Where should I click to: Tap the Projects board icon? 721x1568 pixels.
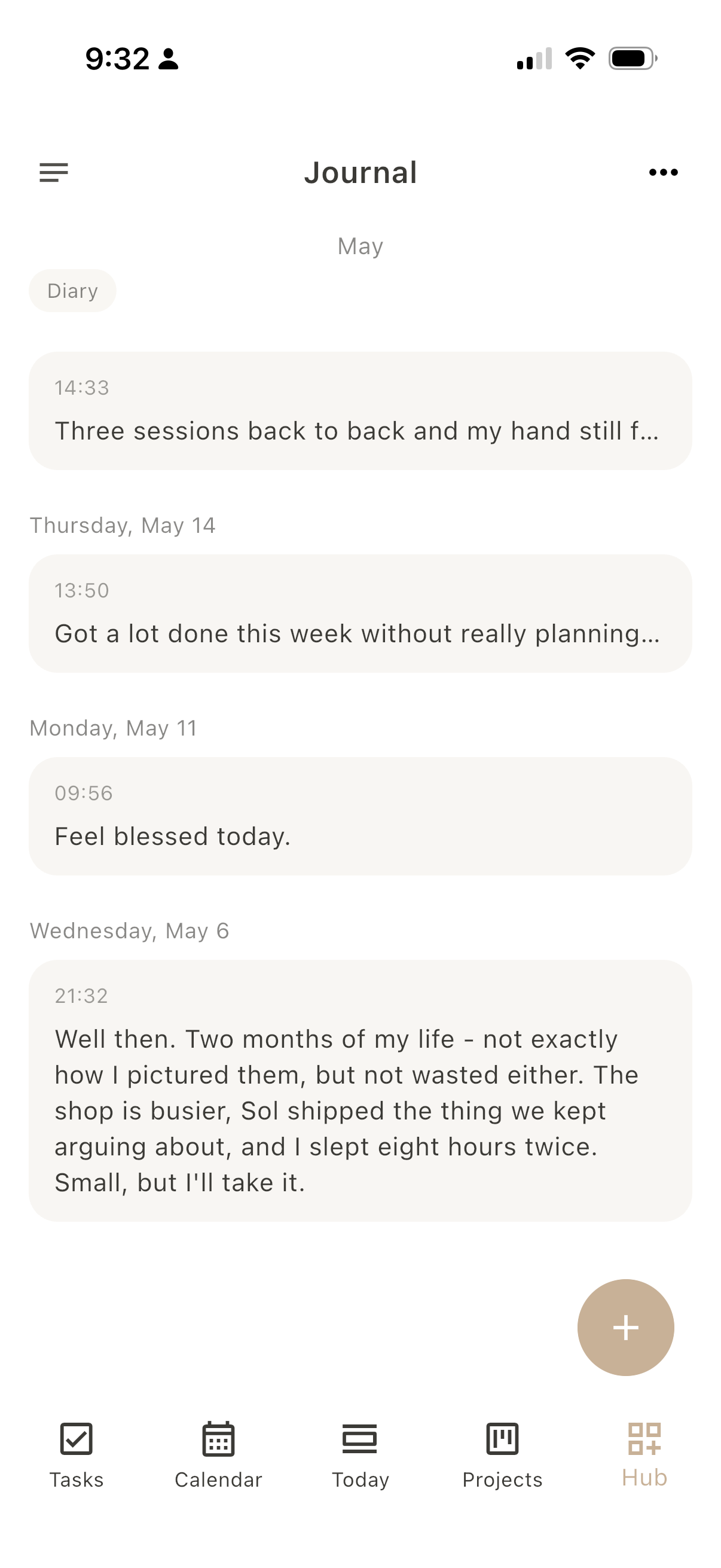pos(503,1439)
